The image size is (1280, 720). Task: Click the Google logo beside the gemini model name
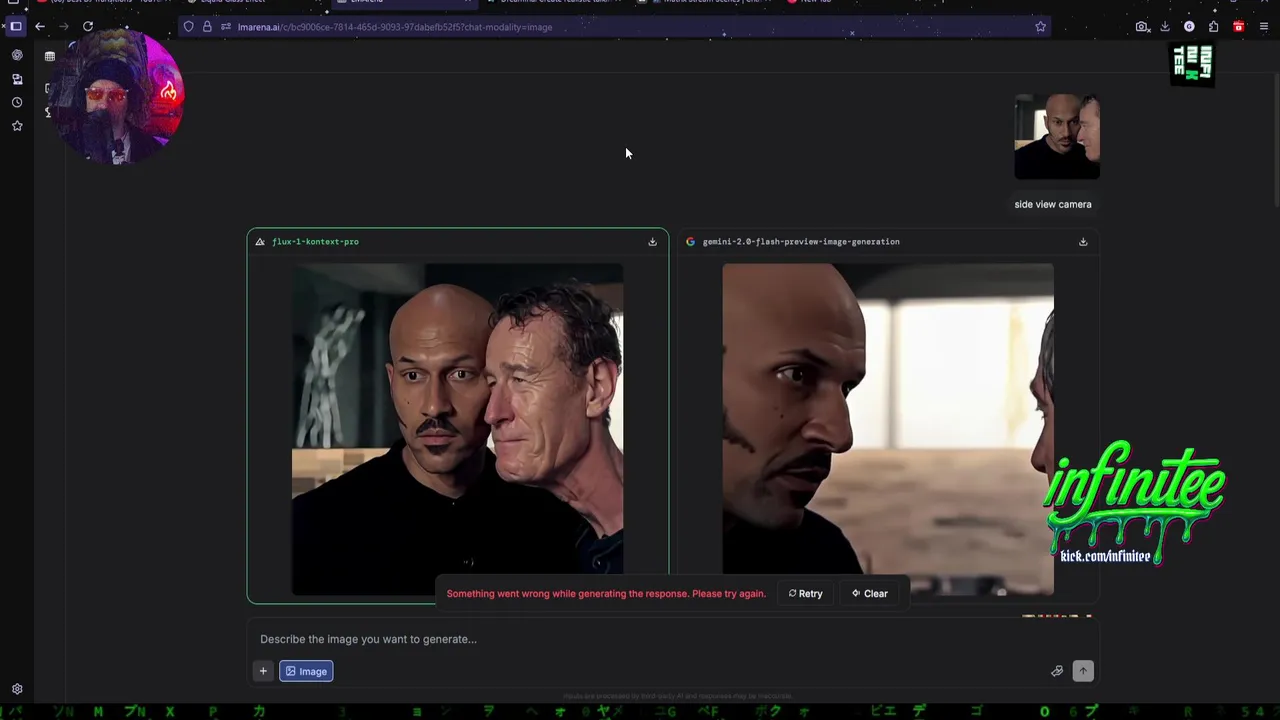tap(690, 241)
